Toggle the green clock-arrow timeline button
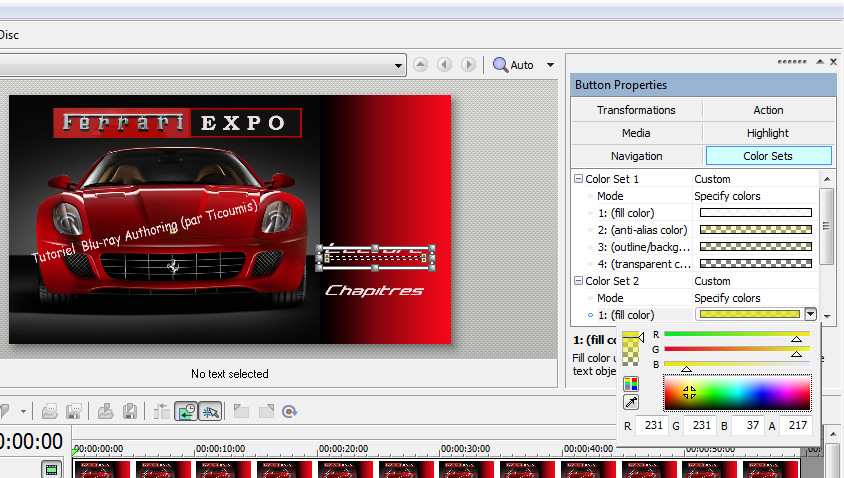Image resolution: width=844 pixels, height=478 pixels. [186, 412]
